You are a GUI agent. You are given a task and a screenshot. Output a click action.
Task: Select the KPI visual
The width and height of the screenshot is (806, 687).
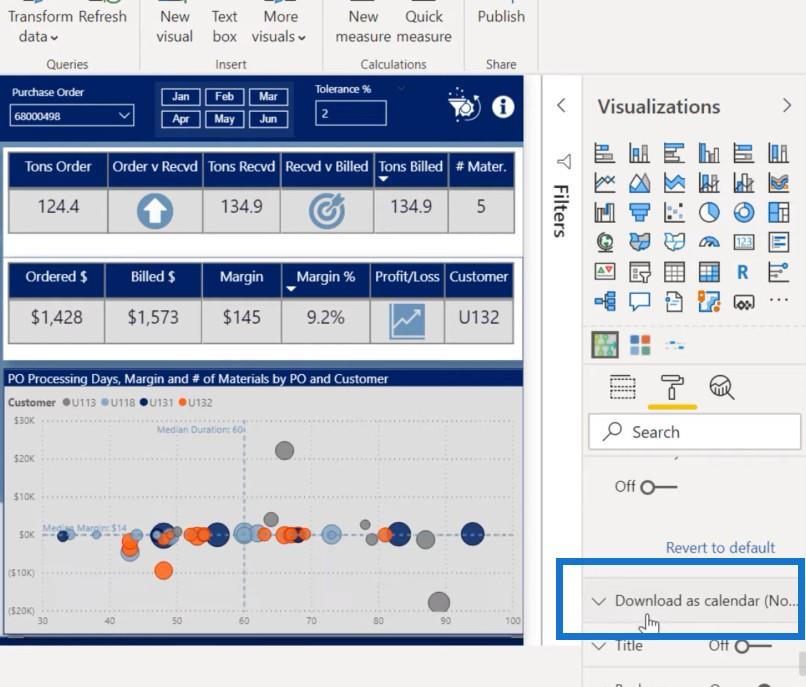pyautogui.click(x=604, y=272)
